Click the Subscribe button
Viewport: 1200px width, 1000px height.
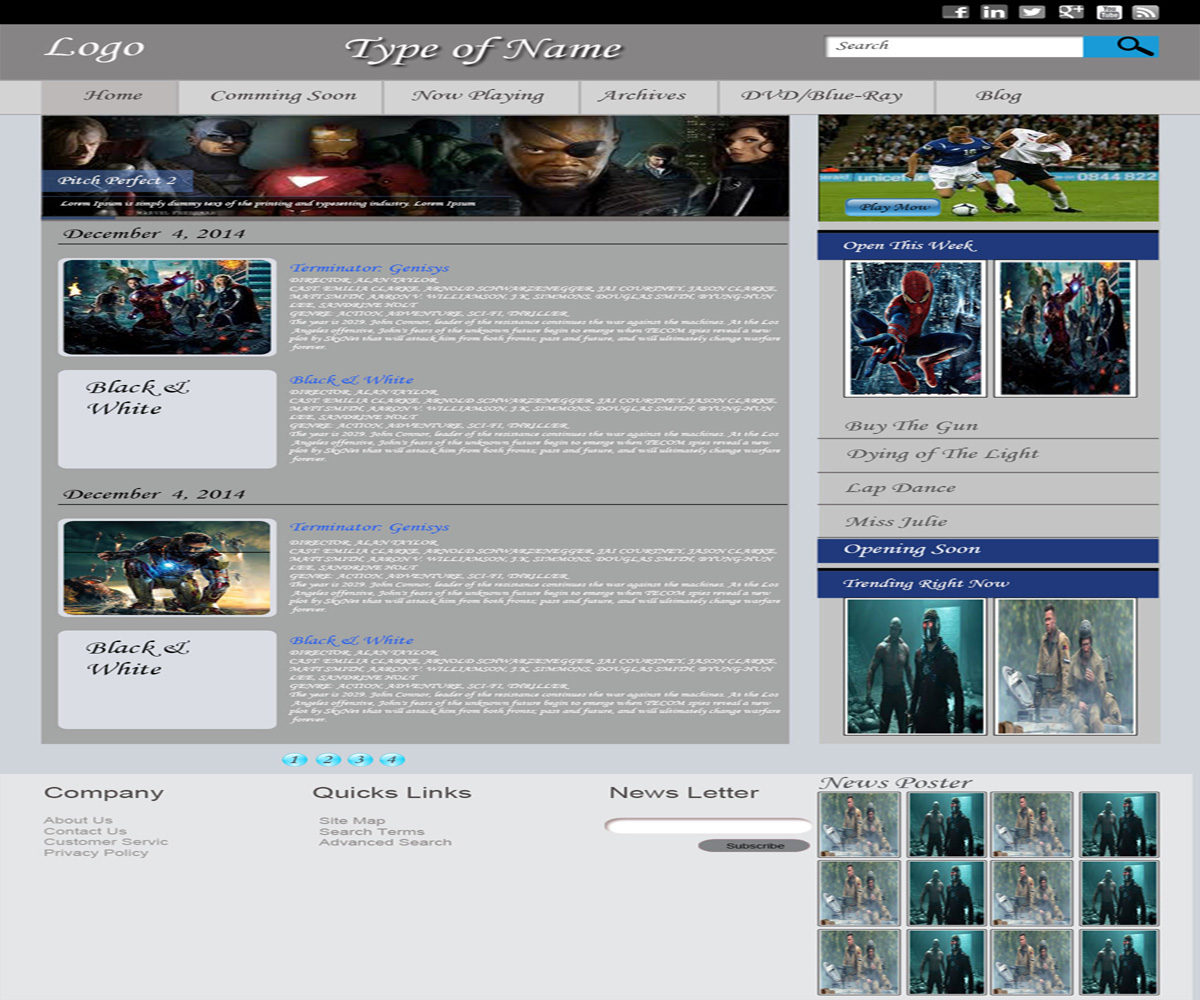click(x=754, y=846)
